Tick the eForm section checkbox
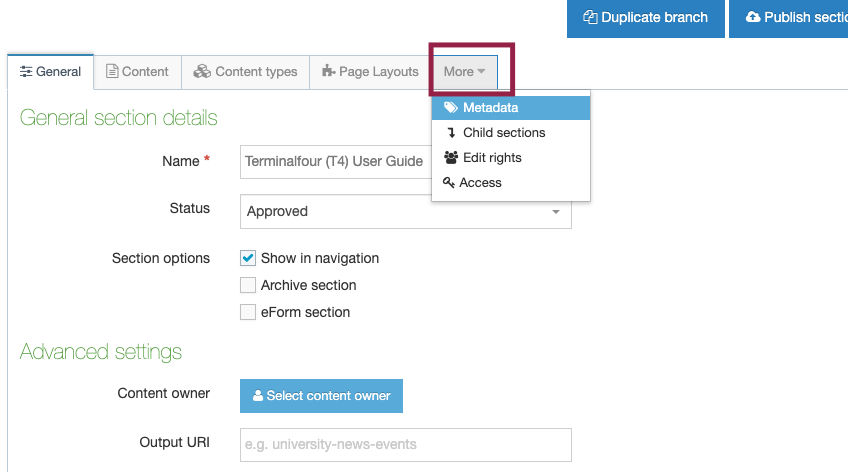Viewport: 848px width, 472px height. coord(248,312)
